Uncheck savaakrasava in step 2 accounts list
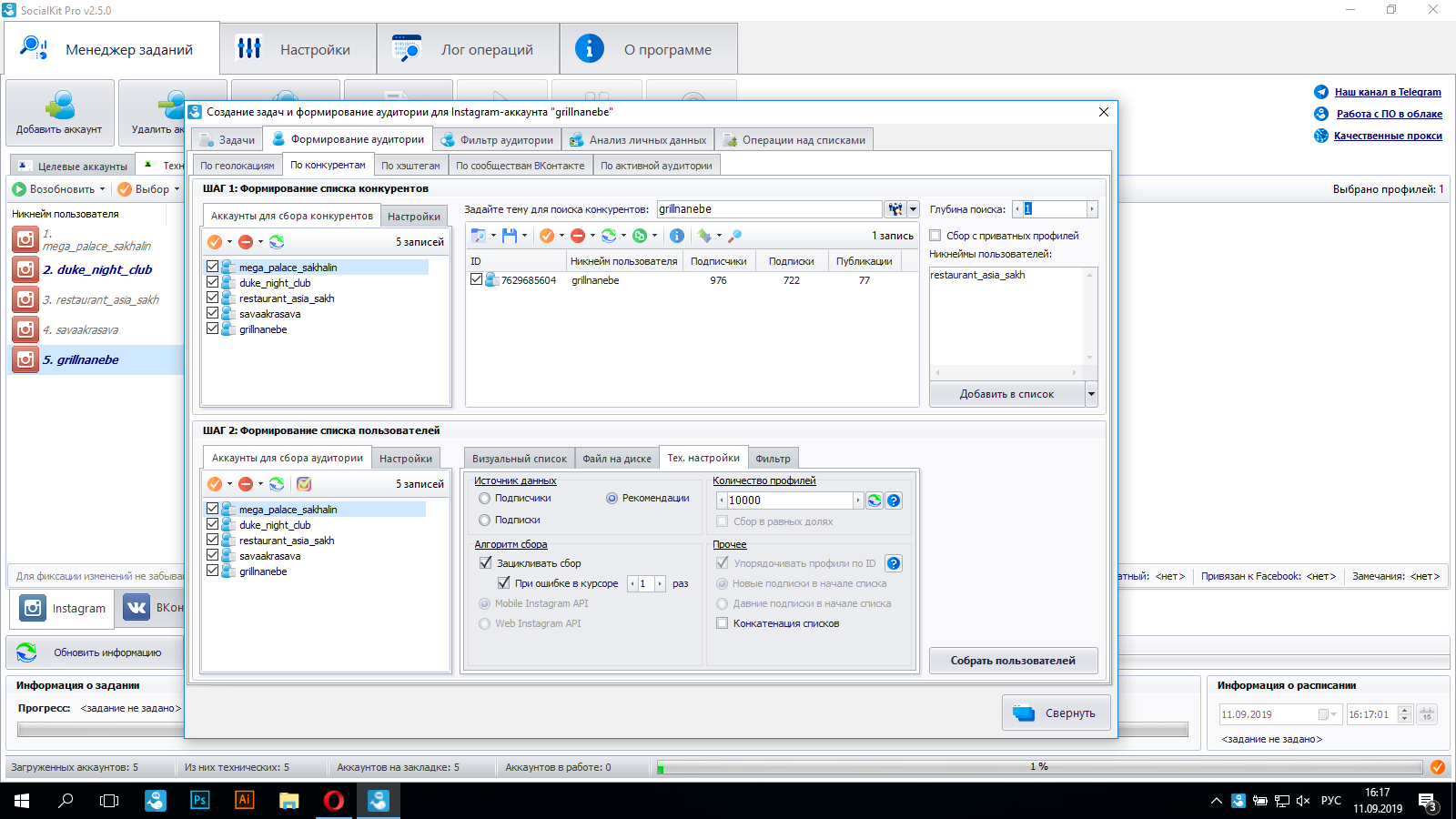The height and width of the screenshot is (819, 1456). tap(213, 556)
